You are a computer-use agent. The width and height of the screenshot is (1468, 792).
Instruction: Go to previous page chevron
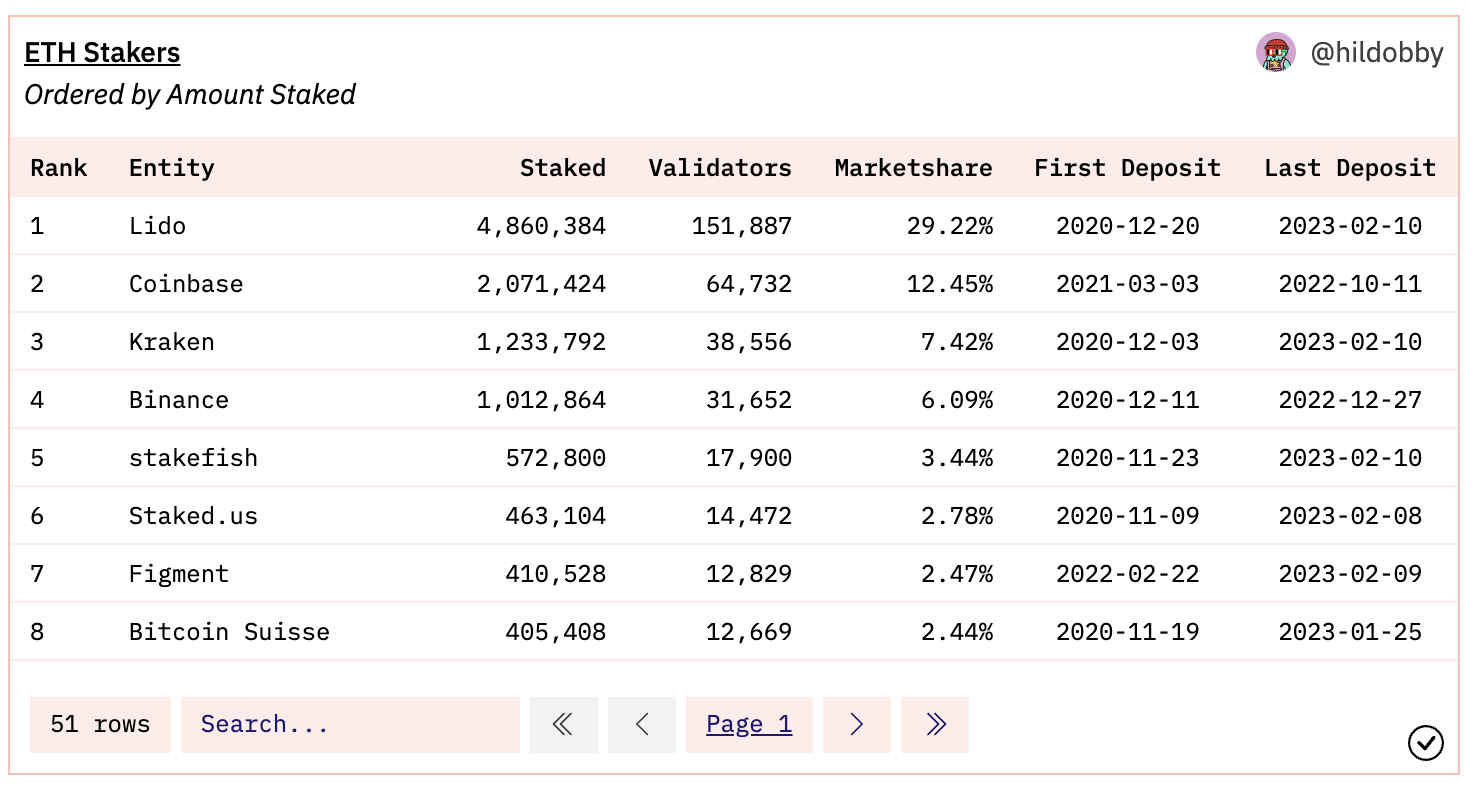pos(642,724)
